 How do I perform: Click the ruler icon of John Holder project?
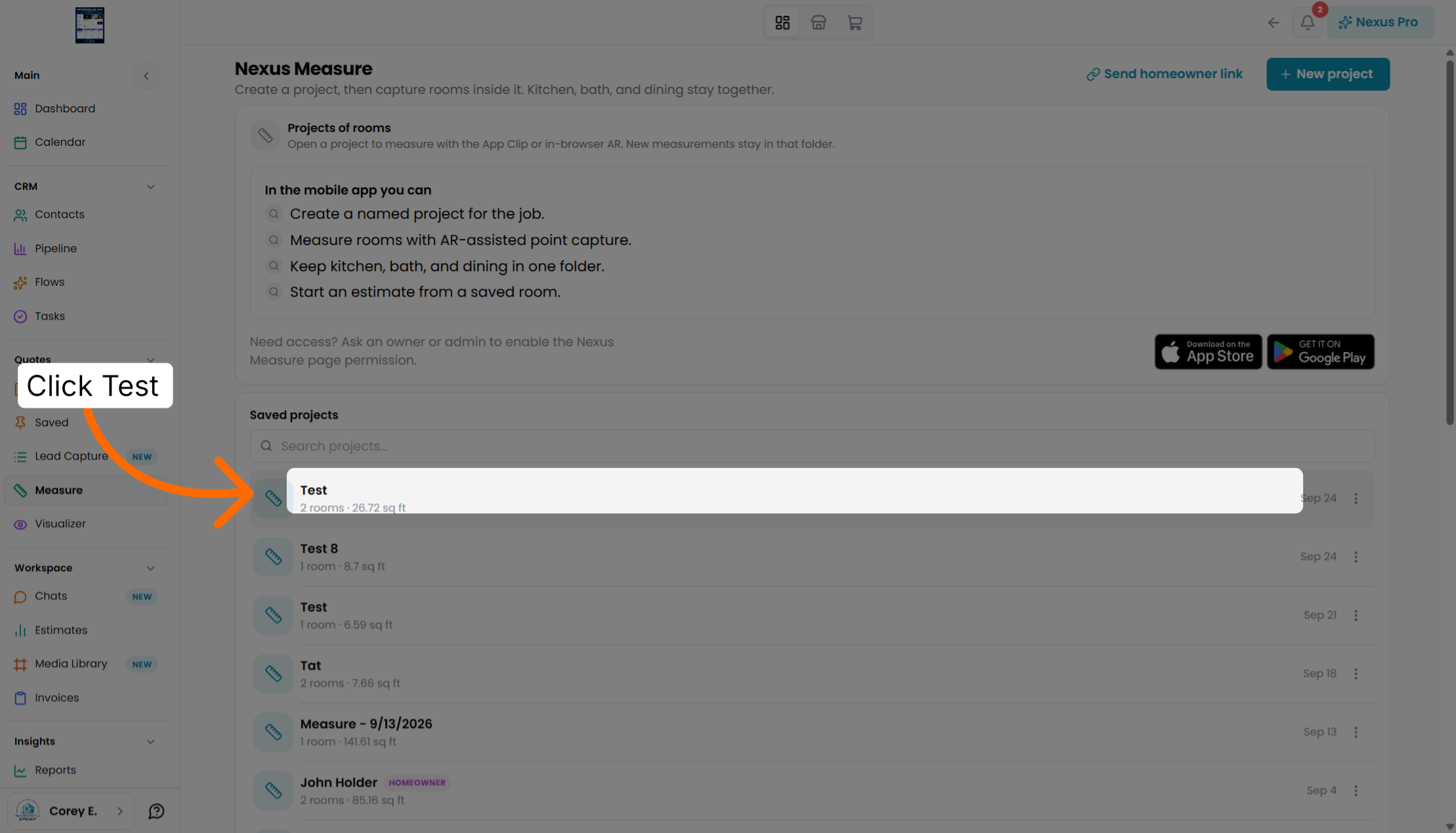pyautogui.click(x=273, y=790)
